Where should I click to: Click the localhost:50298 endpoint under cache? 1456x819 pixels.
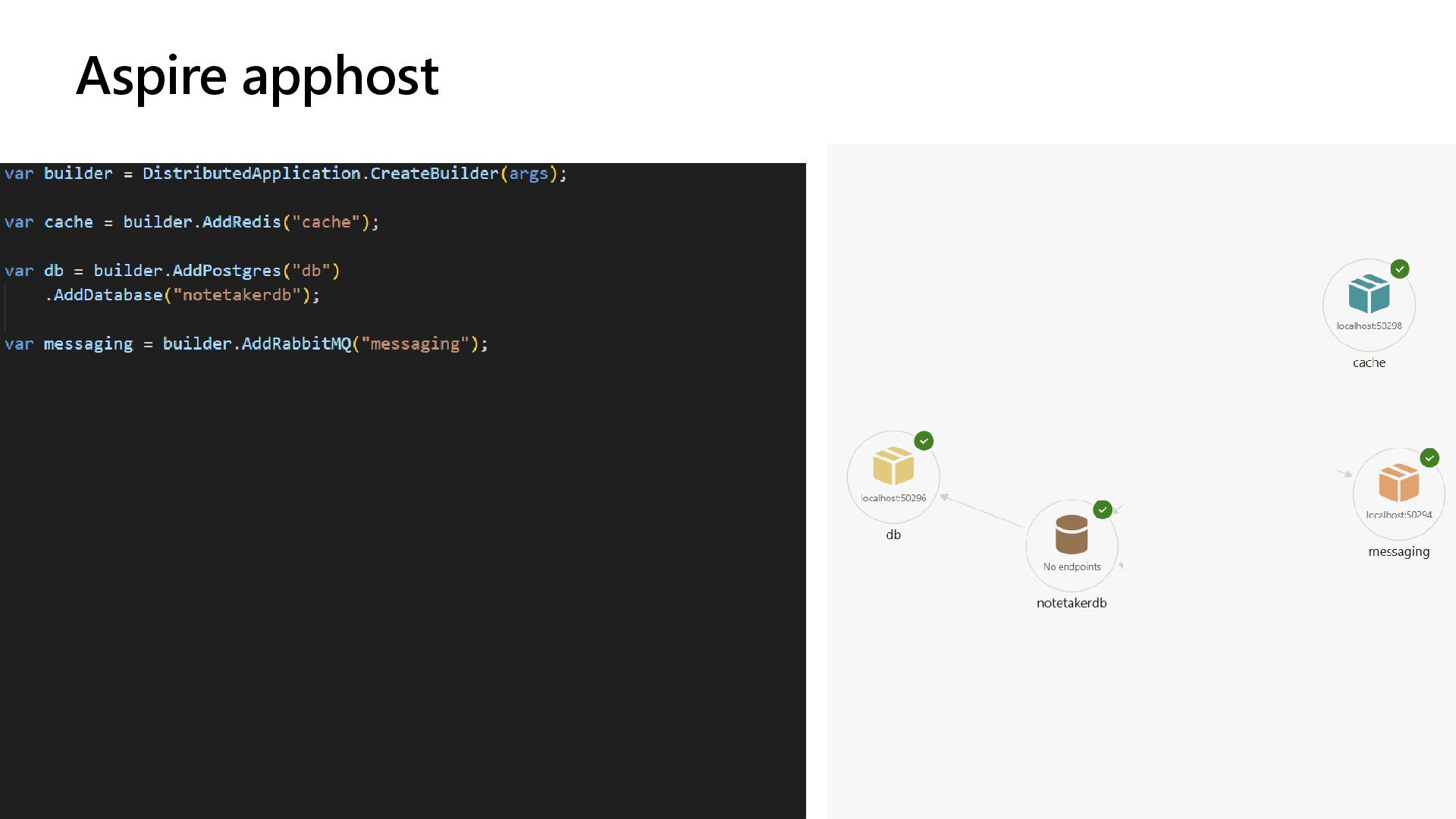pos(1369,326)
